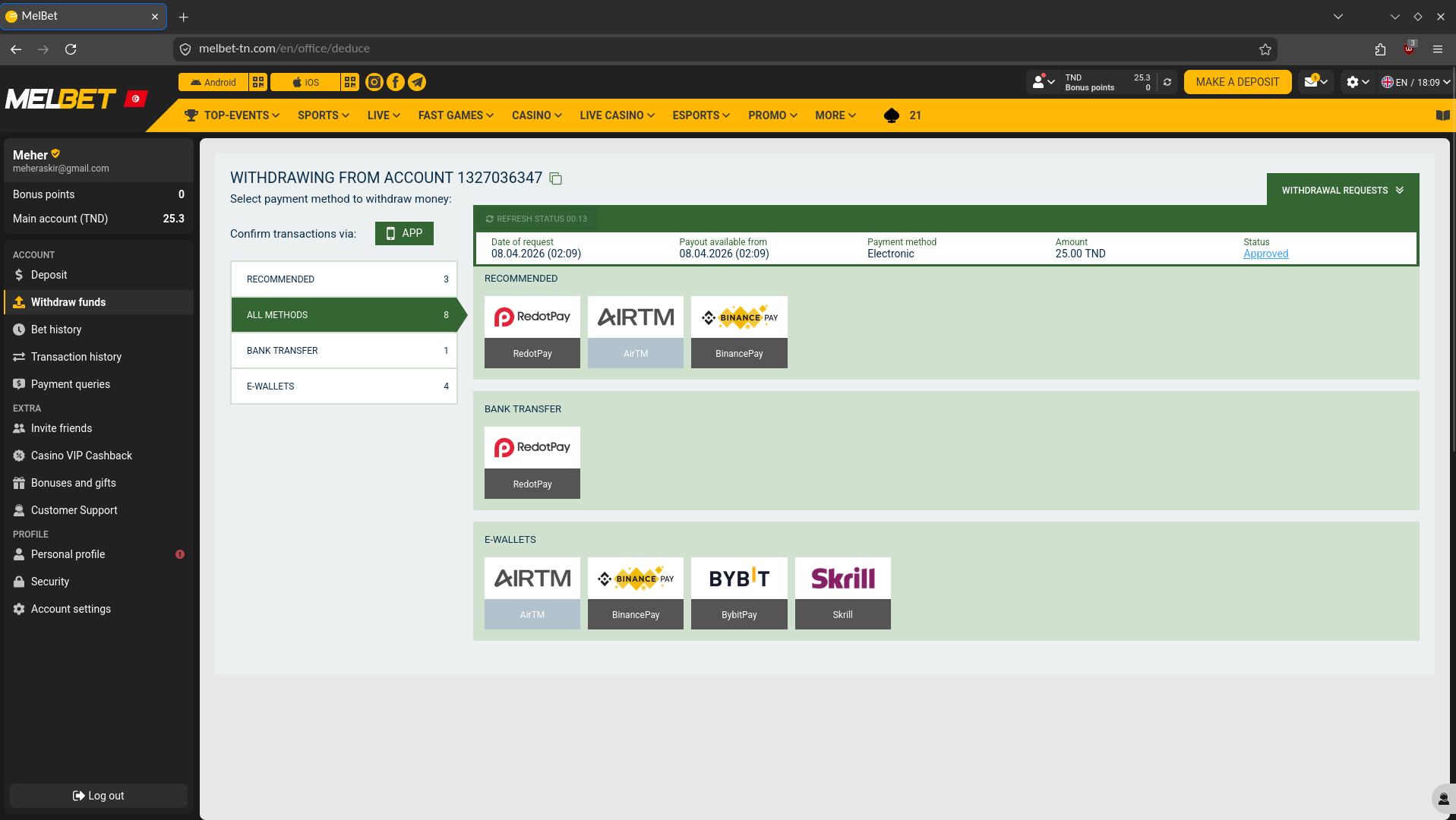The image size is (1456, 820).
Task: Open the messages envelope icon
Action: pyautogui.click(x=1315, y=82)
